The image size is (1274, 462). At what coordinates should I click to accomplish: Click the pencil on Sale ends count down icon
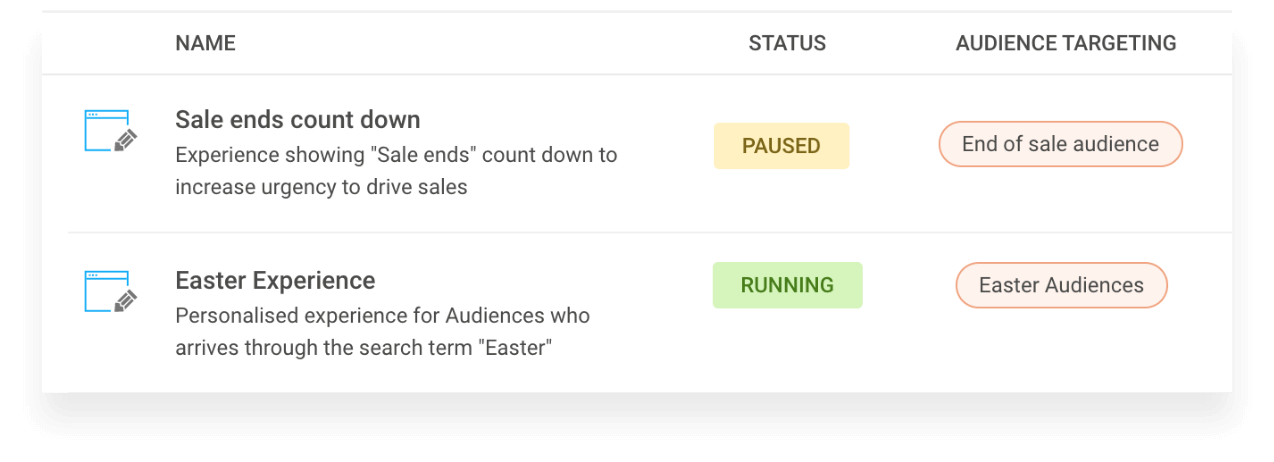[x=125, y=141]
